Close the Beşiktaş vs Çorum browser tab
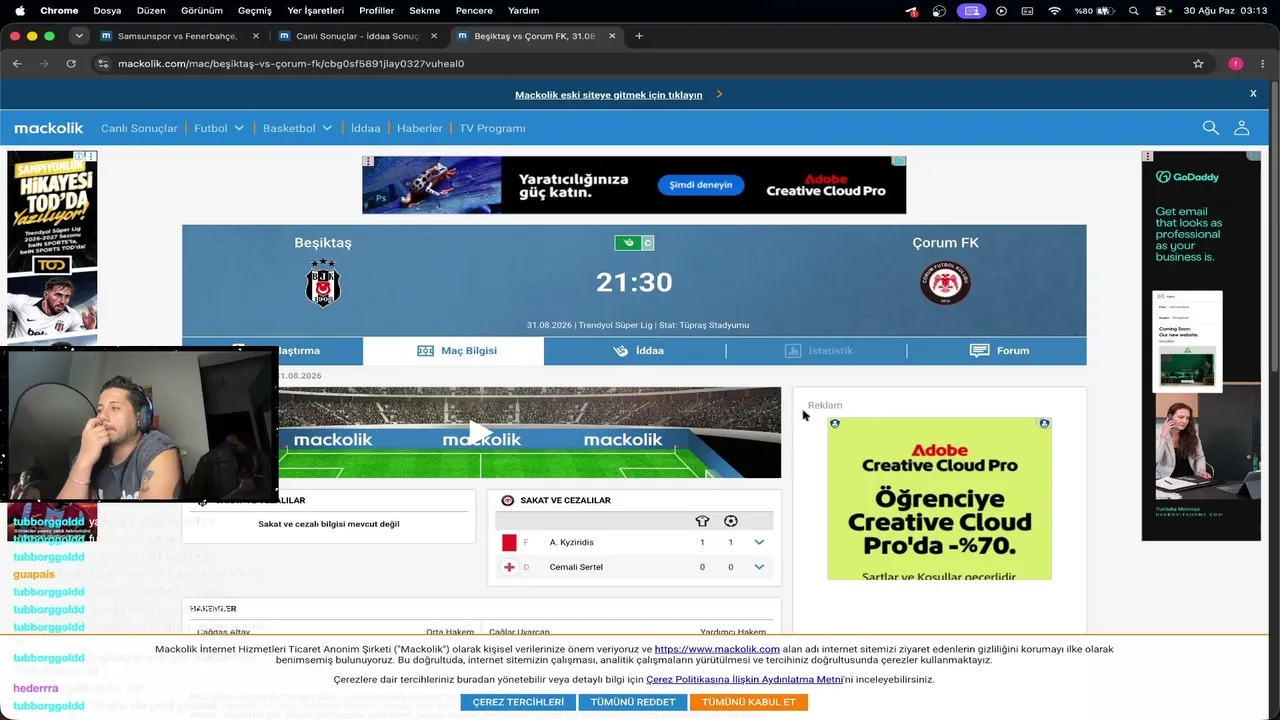The height and width of the screenshot is (720, 1280). [x=612, y=36]
